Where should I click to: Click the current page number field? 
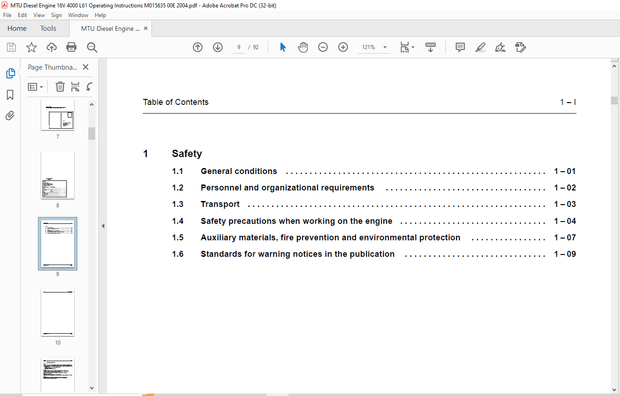[238, 47]
